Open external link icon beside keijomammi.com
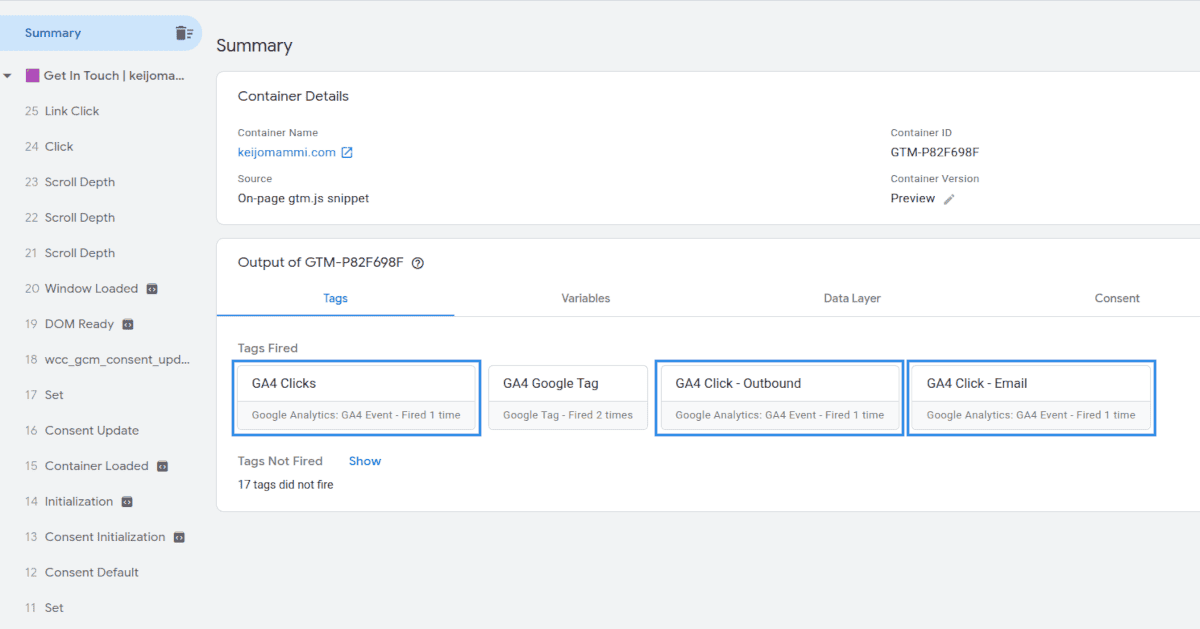Image resolution: width=1200 pixels, height=629 pixels. [x=347, y=153]
